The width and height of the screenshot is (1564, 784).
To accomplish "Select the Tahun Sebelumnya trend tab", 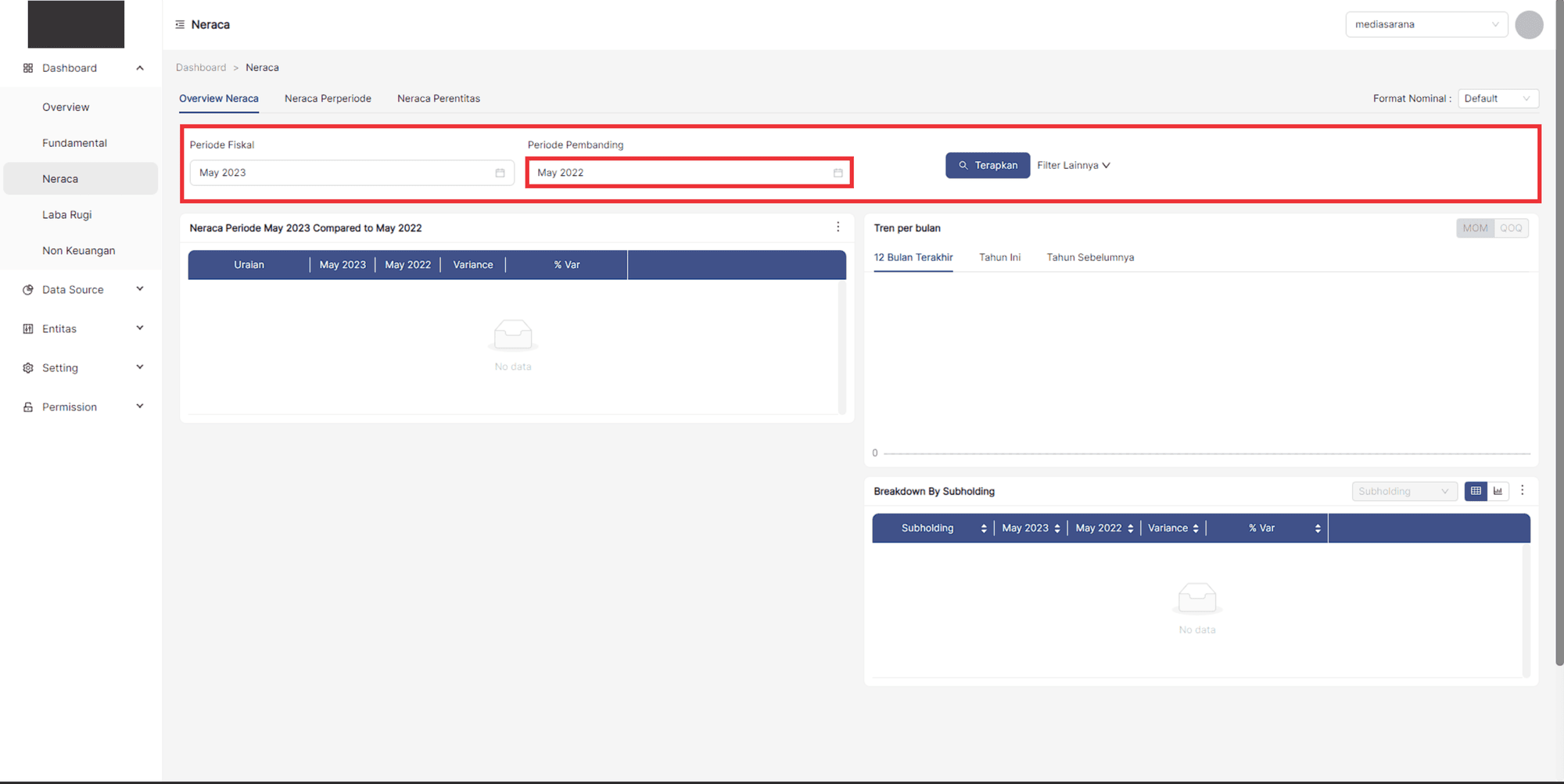I will (x=1089, y=257).
